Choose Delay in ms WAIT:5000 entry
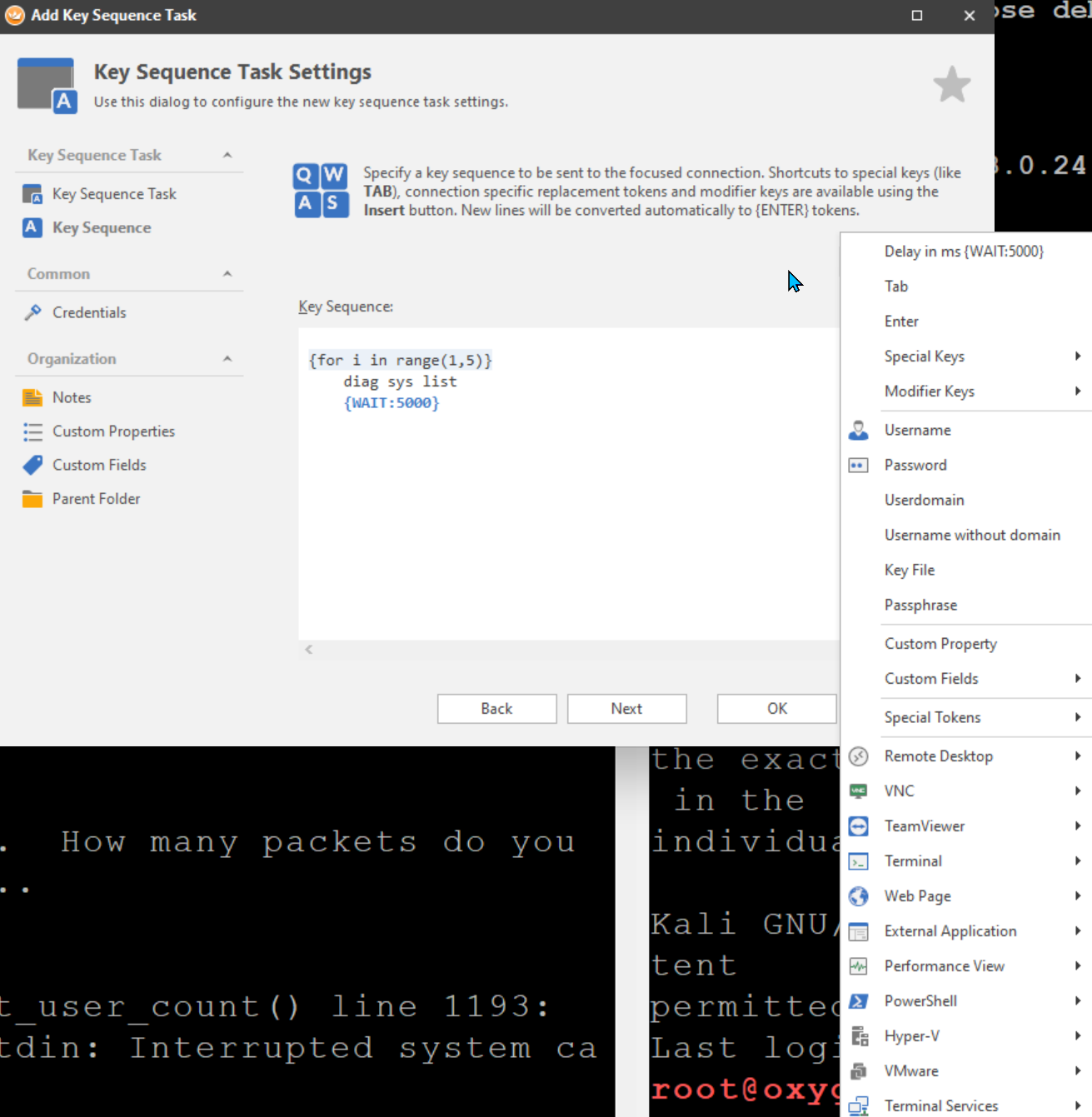The image size is (1092, 1117). 963,252
